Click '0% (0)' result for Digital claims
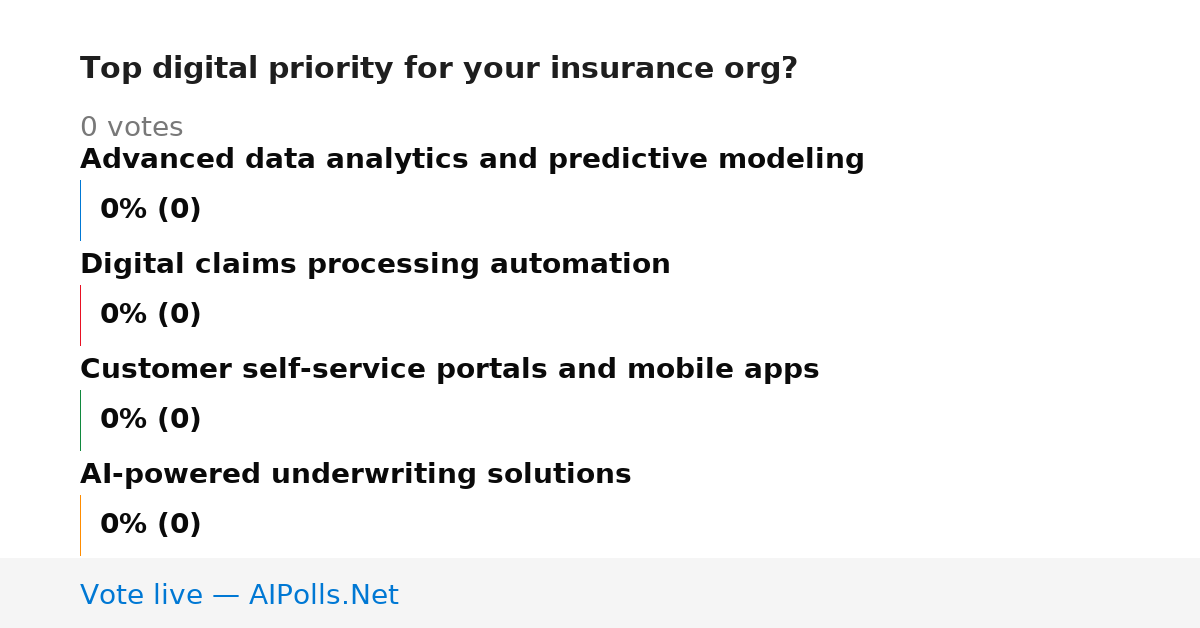Screen dimensions: 1200x628 pos(150,315)
